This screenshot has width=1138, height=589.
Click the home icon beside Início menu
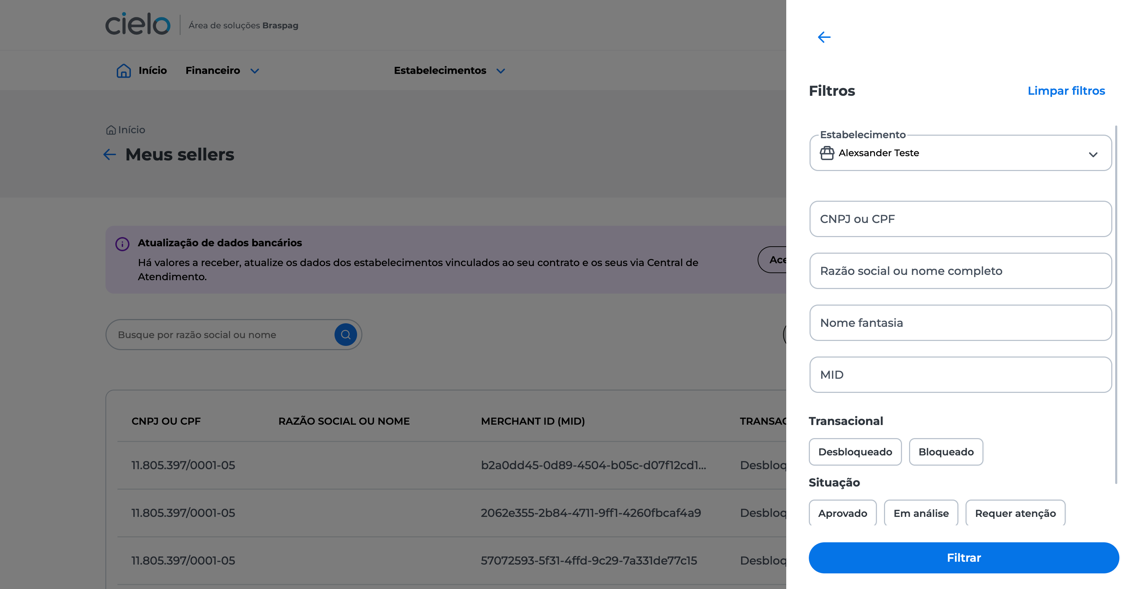pos(124,70)
